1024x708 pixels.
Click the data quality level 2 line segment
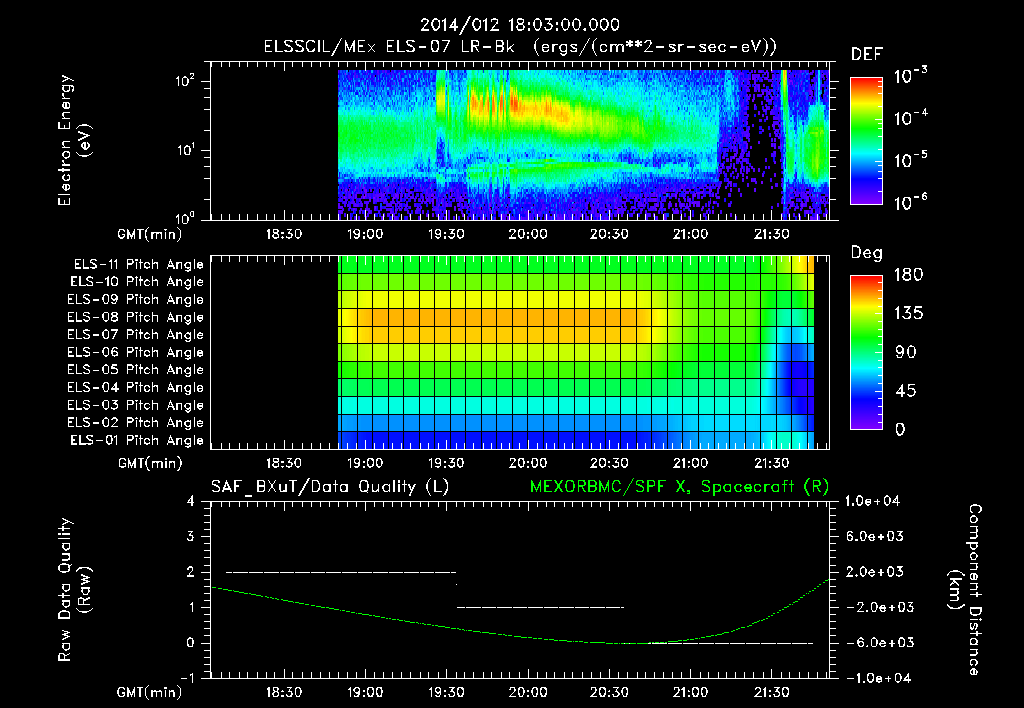click(x=341, y=572)
